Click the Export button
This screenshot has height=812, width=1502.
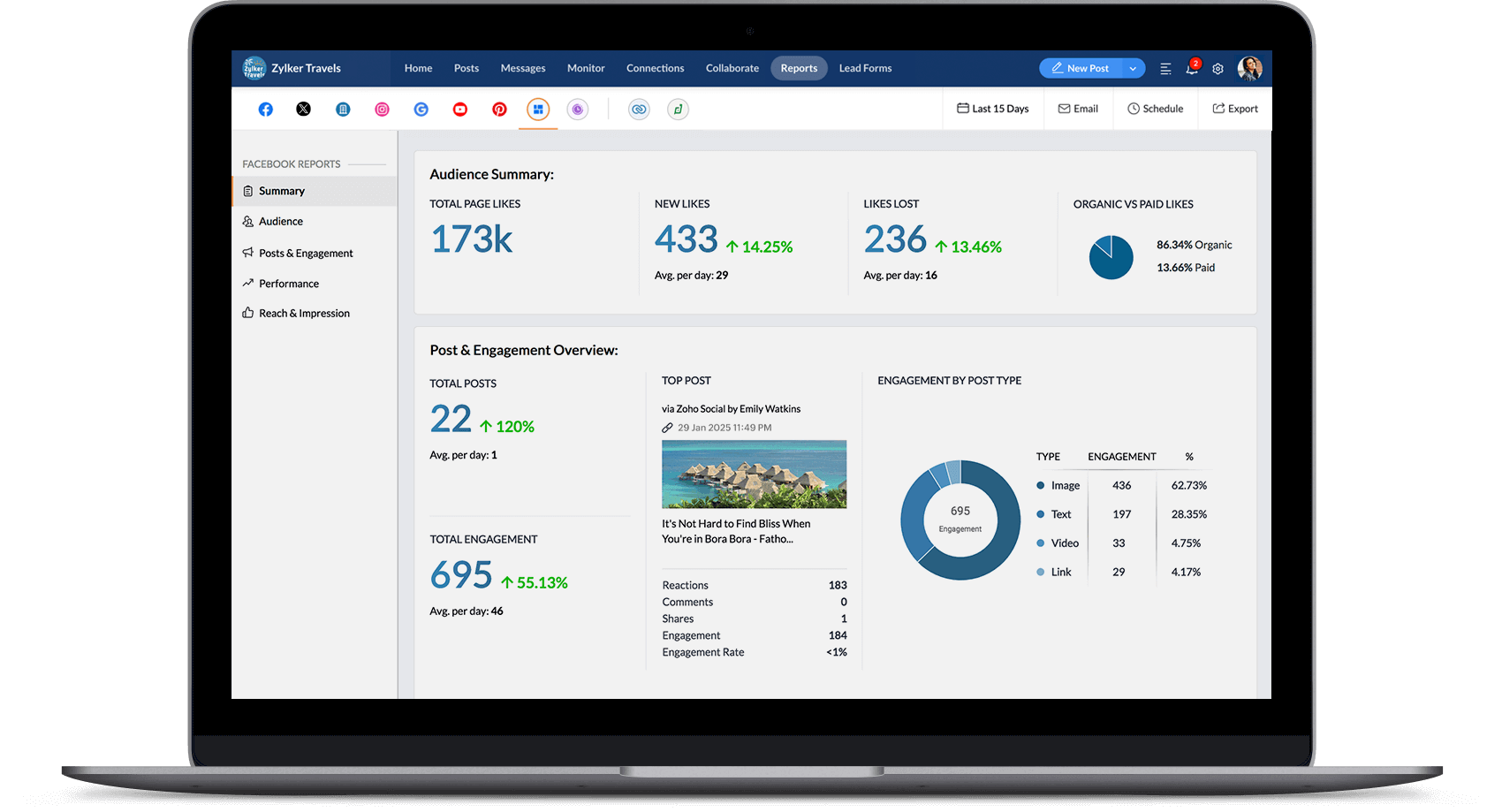[x=1235, y=108]
